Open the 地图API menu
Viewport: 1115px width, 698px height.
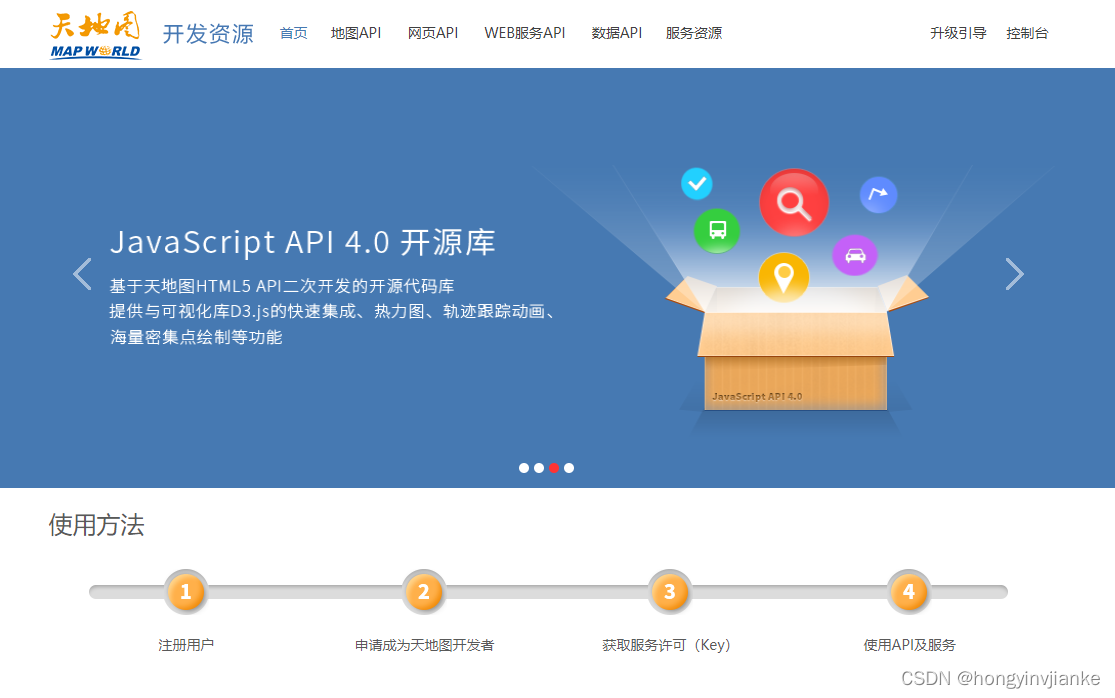click(x=356, y=33)
